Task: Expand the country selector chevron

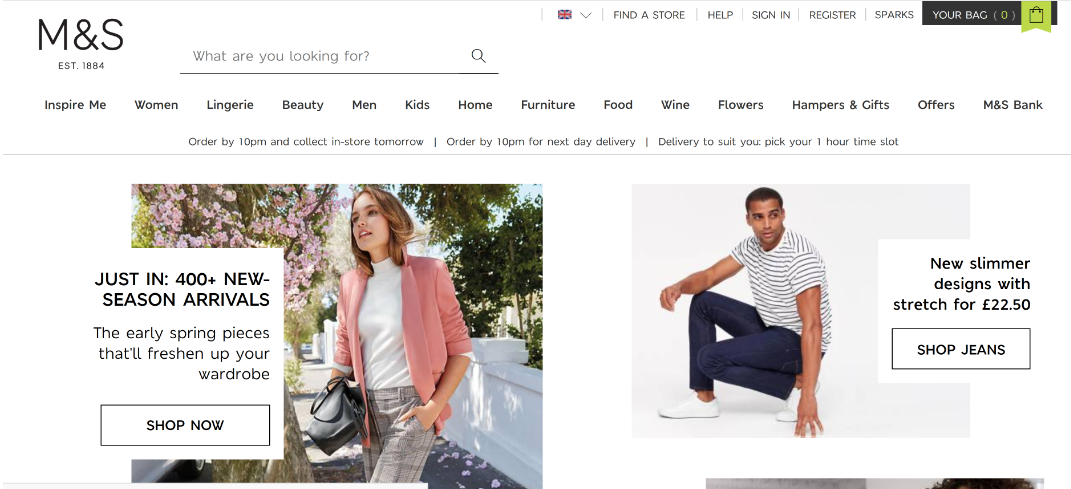Action: pyautogui.click(x=586, y=15)
